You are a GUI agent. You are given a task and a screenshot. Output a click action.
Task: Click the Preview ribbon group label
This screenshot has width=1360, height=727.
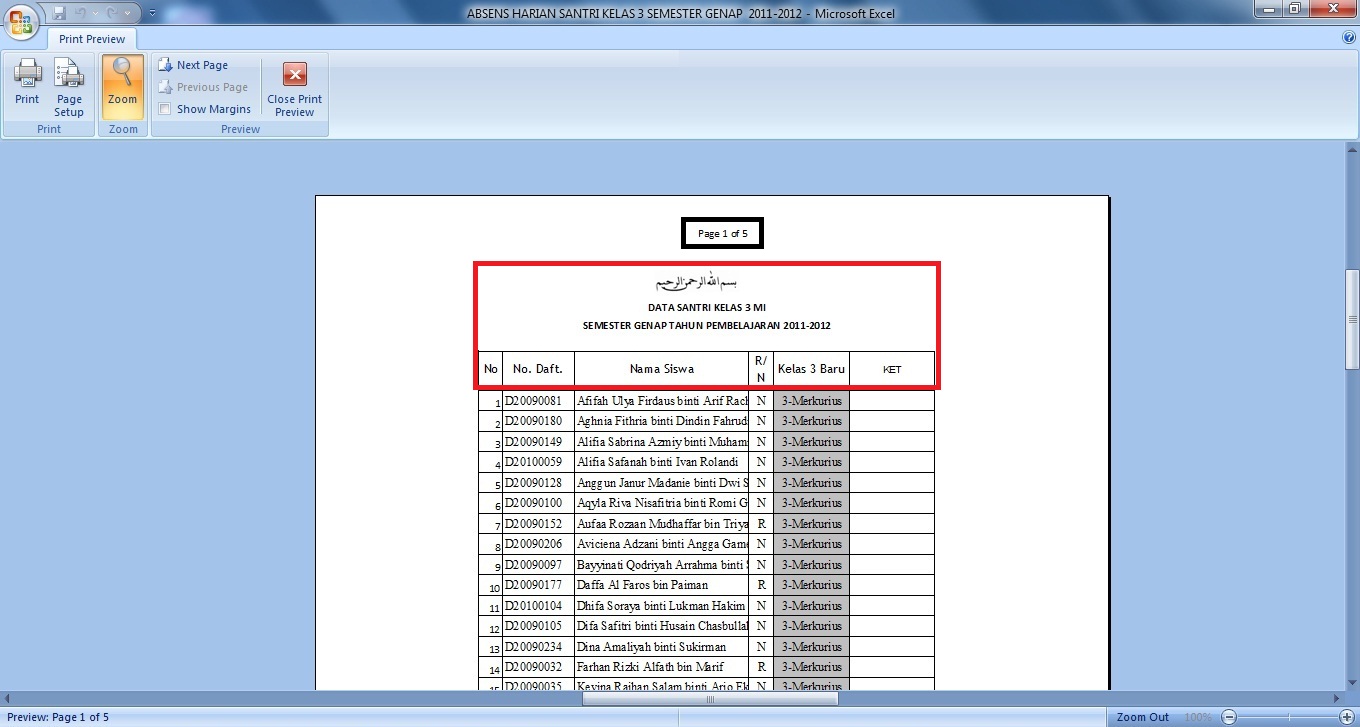pos(240,129)
